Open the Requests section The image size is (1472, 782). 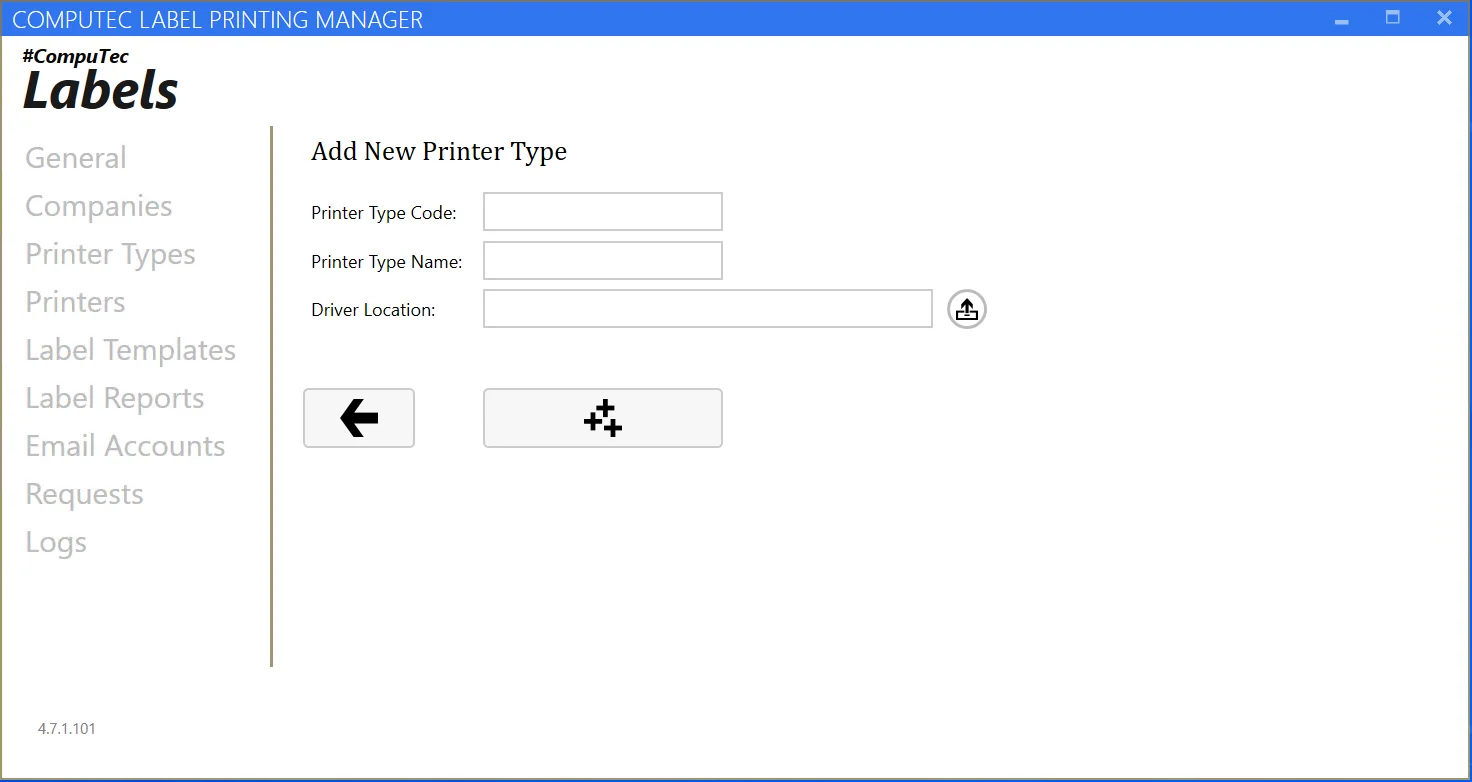[84, 493]
